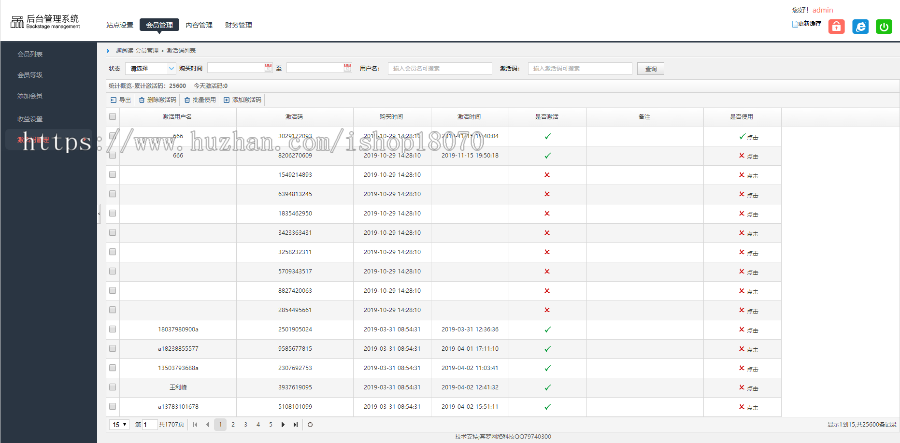Select the highlighted 会员管理 top tab
The width and height of the screenshot is (900, 443).
159,25
